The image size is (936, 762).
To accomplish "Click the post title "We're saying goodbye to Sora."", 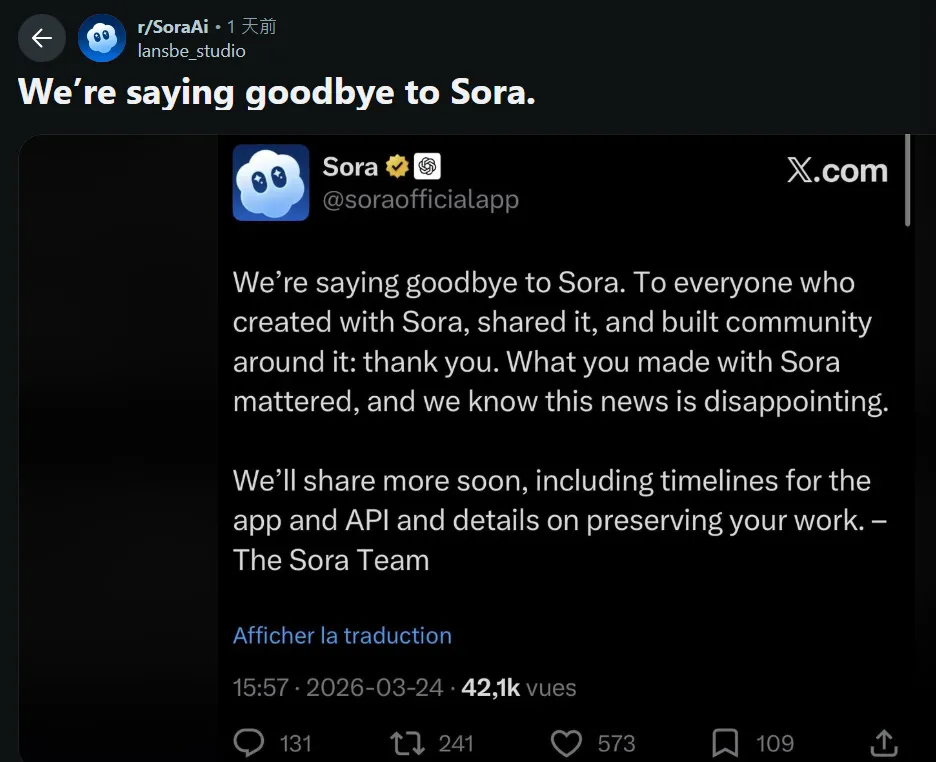I will pyautogui.click(x=277, y=92).
